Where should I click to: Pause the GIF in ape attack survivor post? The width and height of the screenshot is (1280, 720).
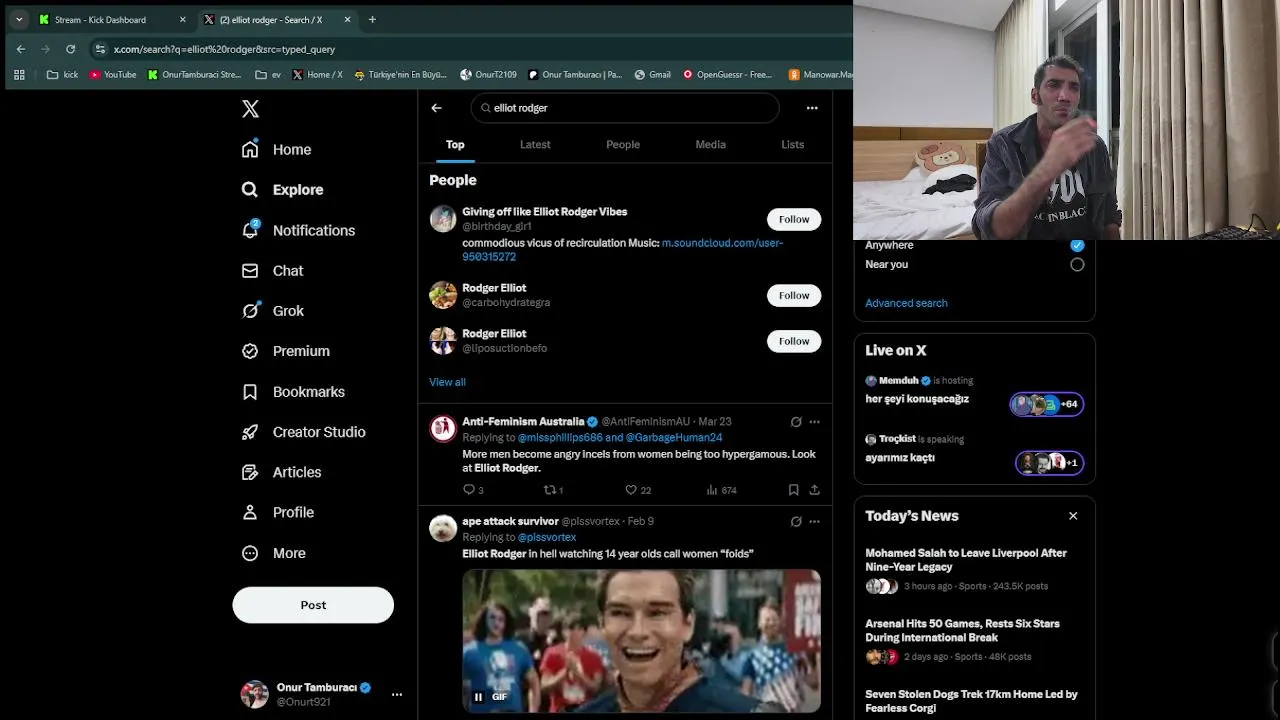point(478,697)
